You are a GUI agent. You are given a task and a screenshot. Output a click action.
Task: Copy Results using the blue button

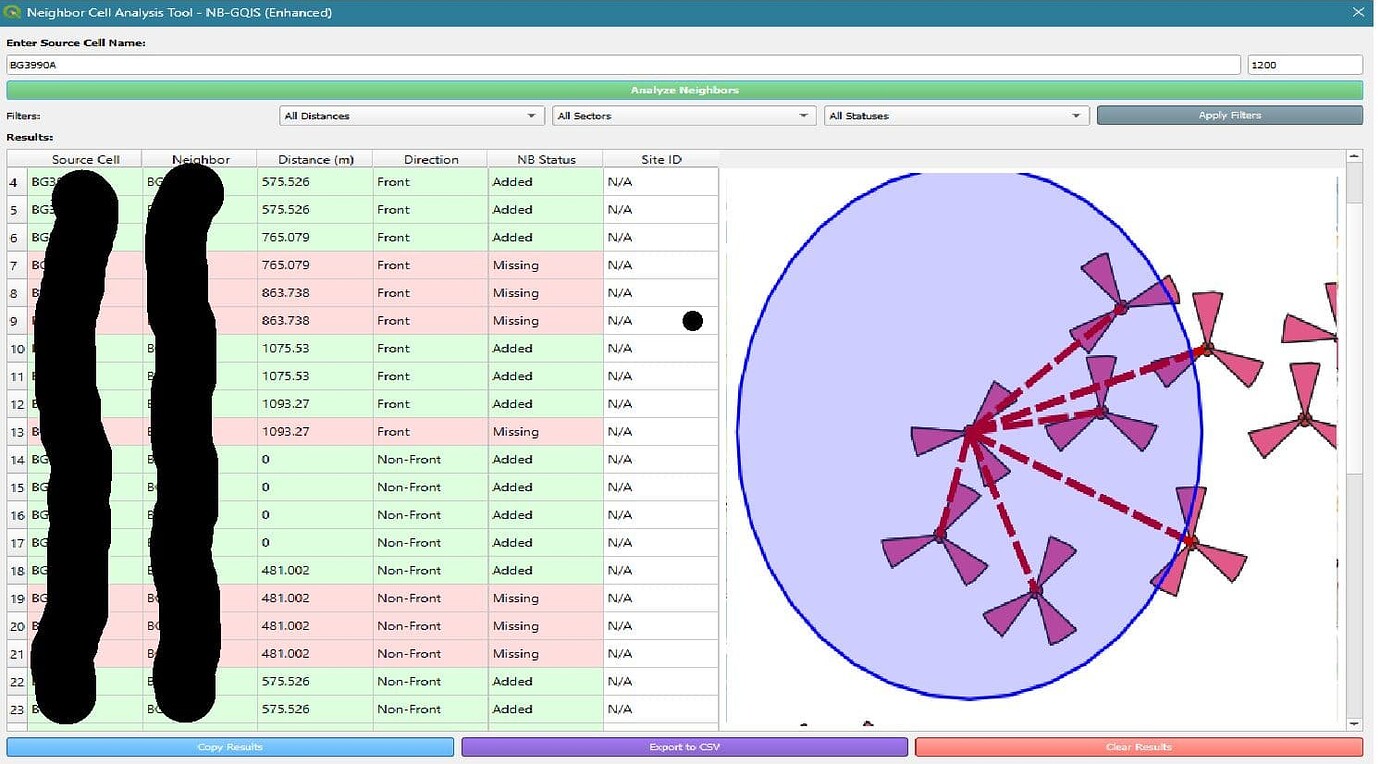click(230, 747)
